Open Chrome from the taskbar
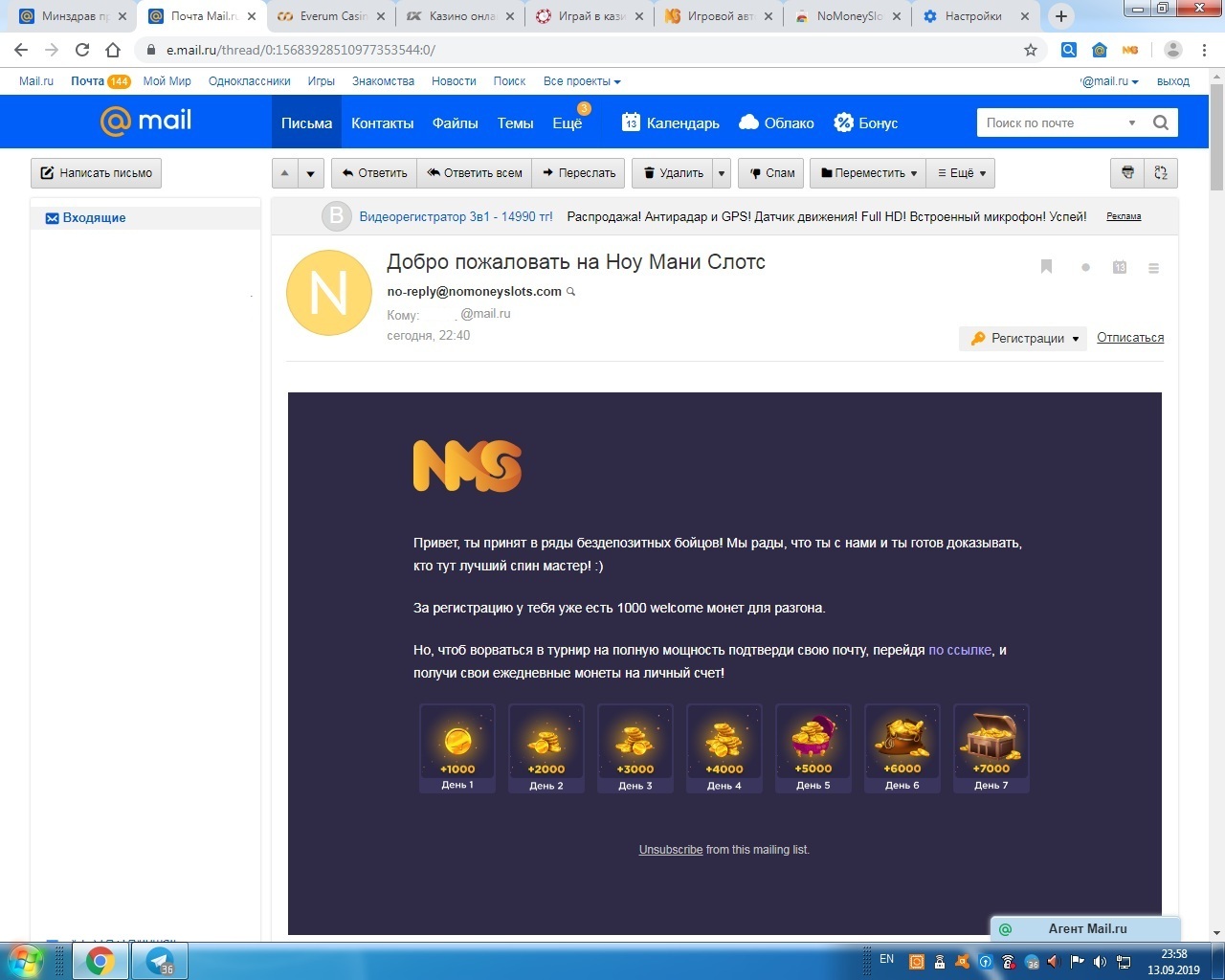 point(100,961)
